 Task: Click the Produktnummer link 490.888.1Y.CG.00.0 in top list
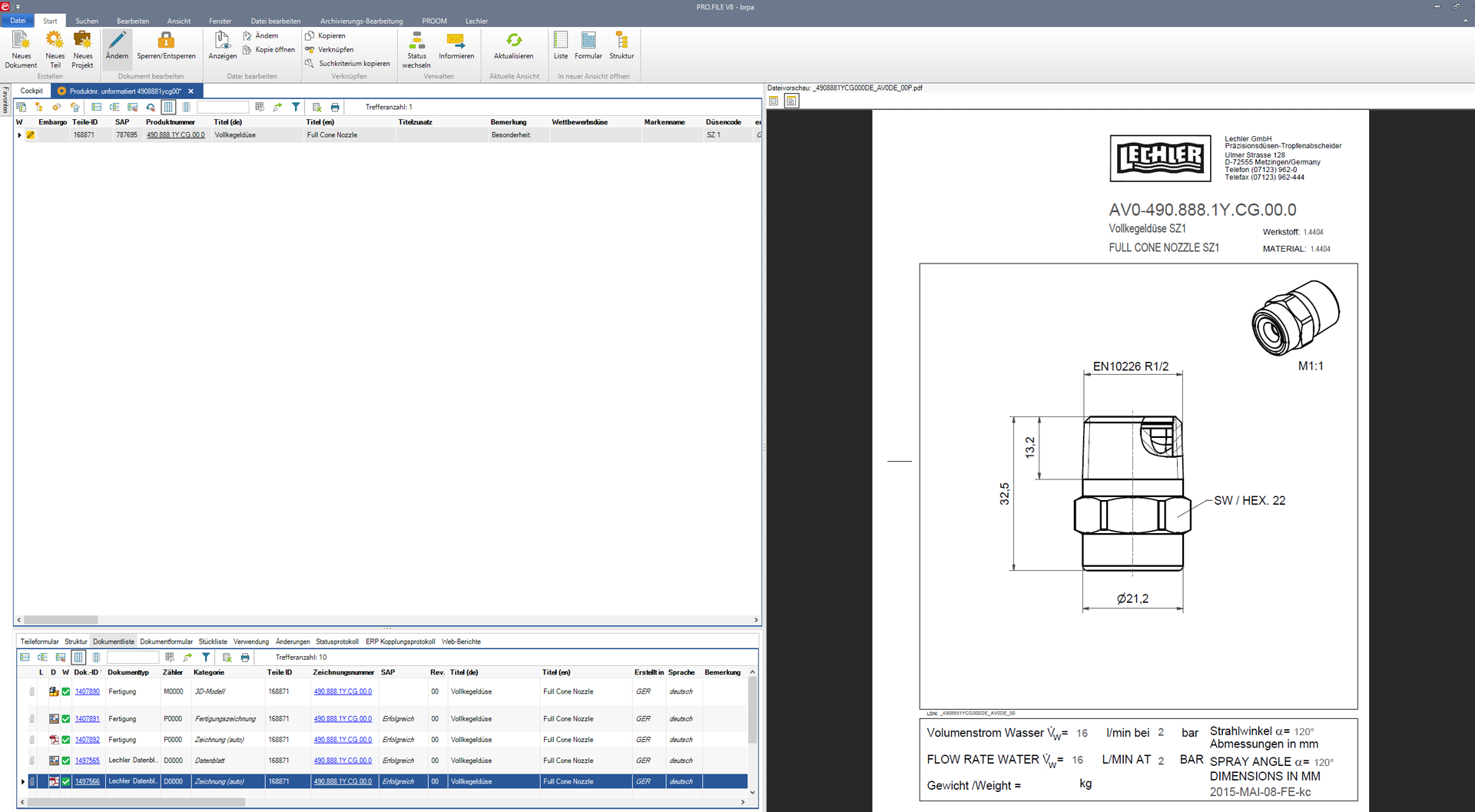(x=175, y=135)
